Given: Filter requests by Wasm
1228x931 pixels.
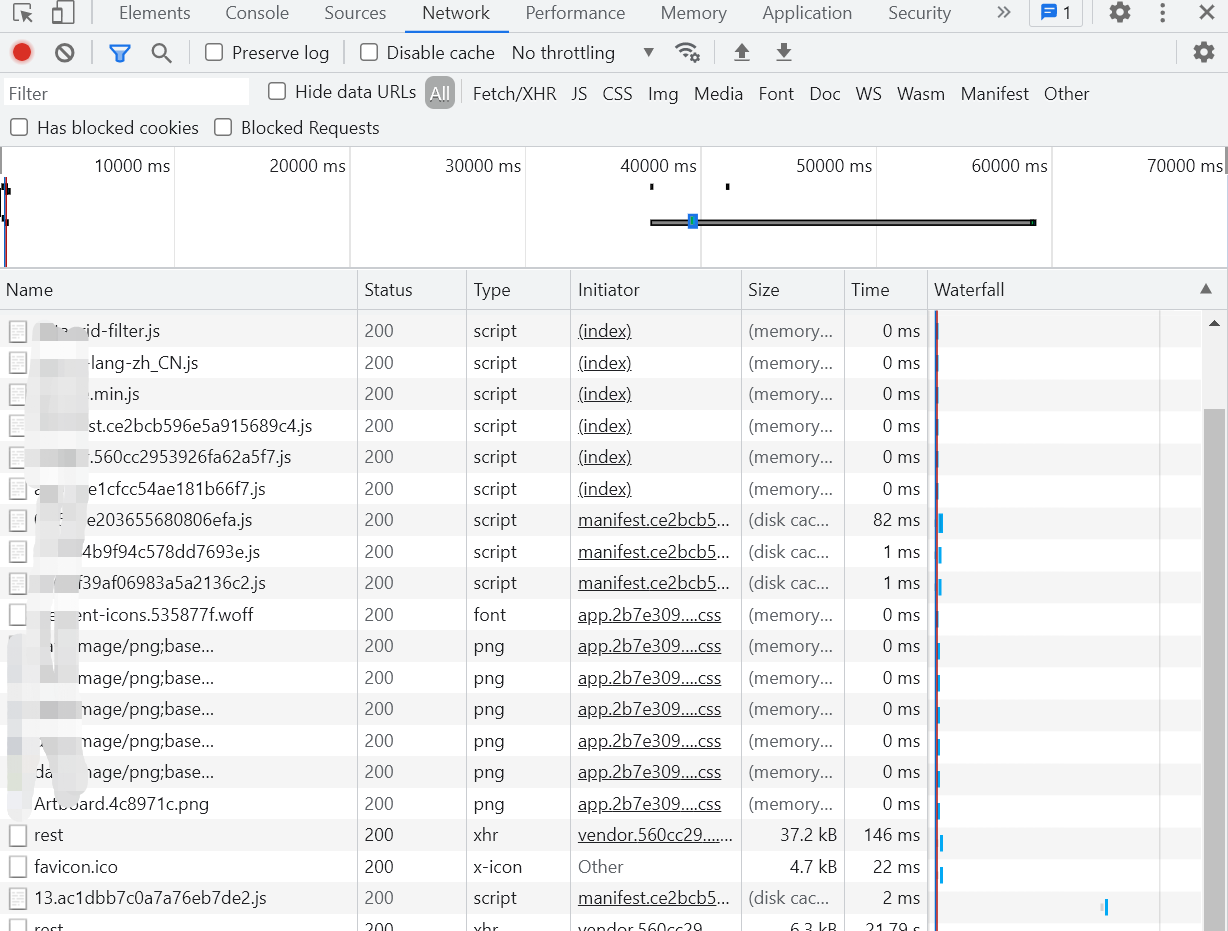Looking at the screenshot, I should [921, 93].
